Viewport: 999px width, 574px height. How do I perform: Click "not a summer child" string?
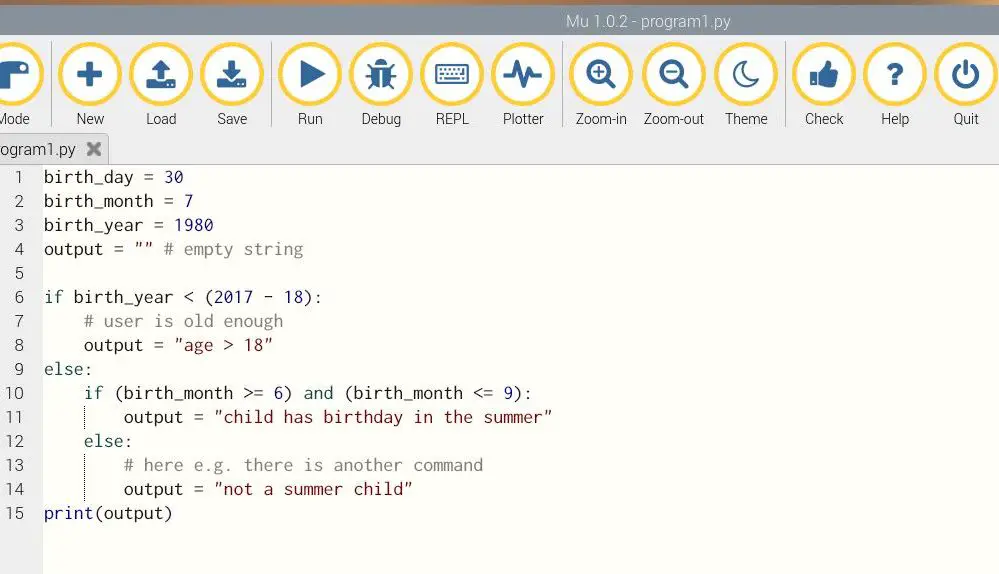(313, 489)
